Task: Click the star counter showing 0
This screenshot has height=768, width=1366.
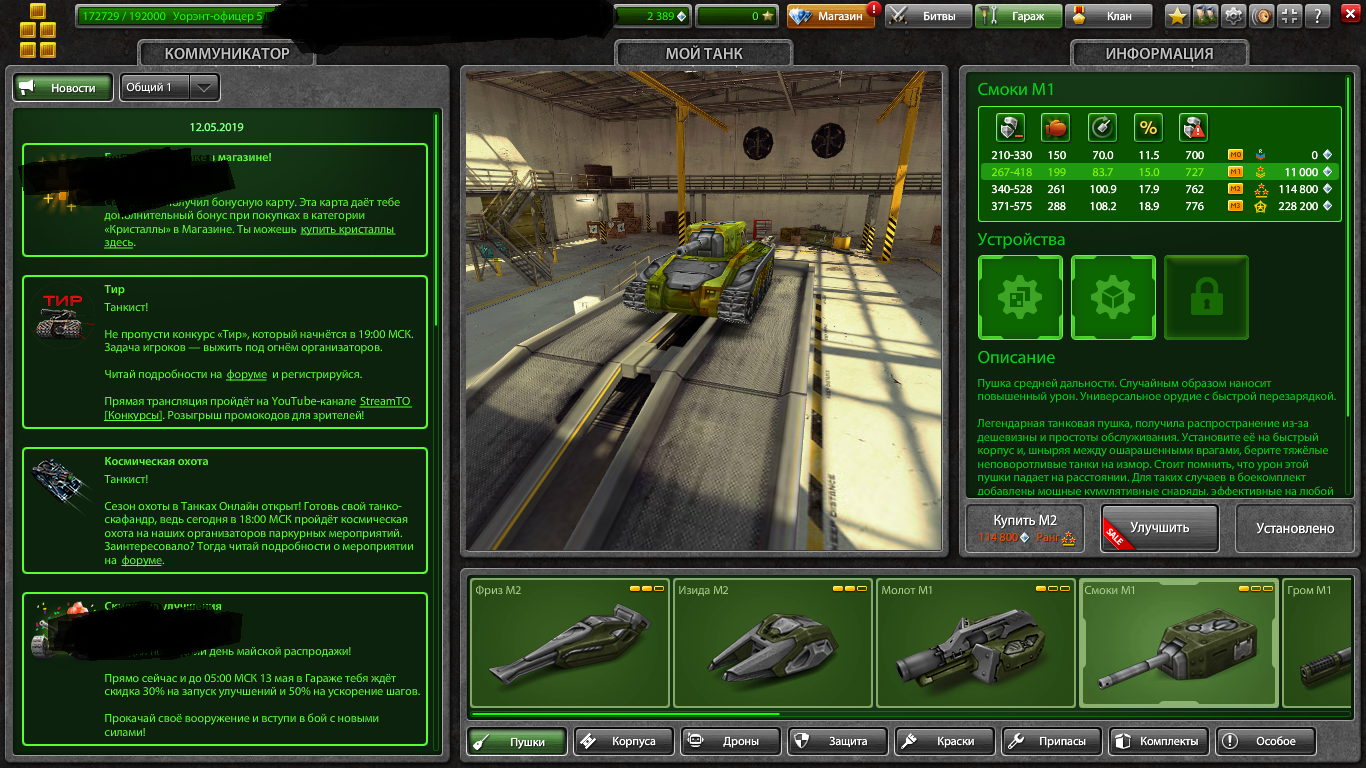Action: tap(737, 16)
